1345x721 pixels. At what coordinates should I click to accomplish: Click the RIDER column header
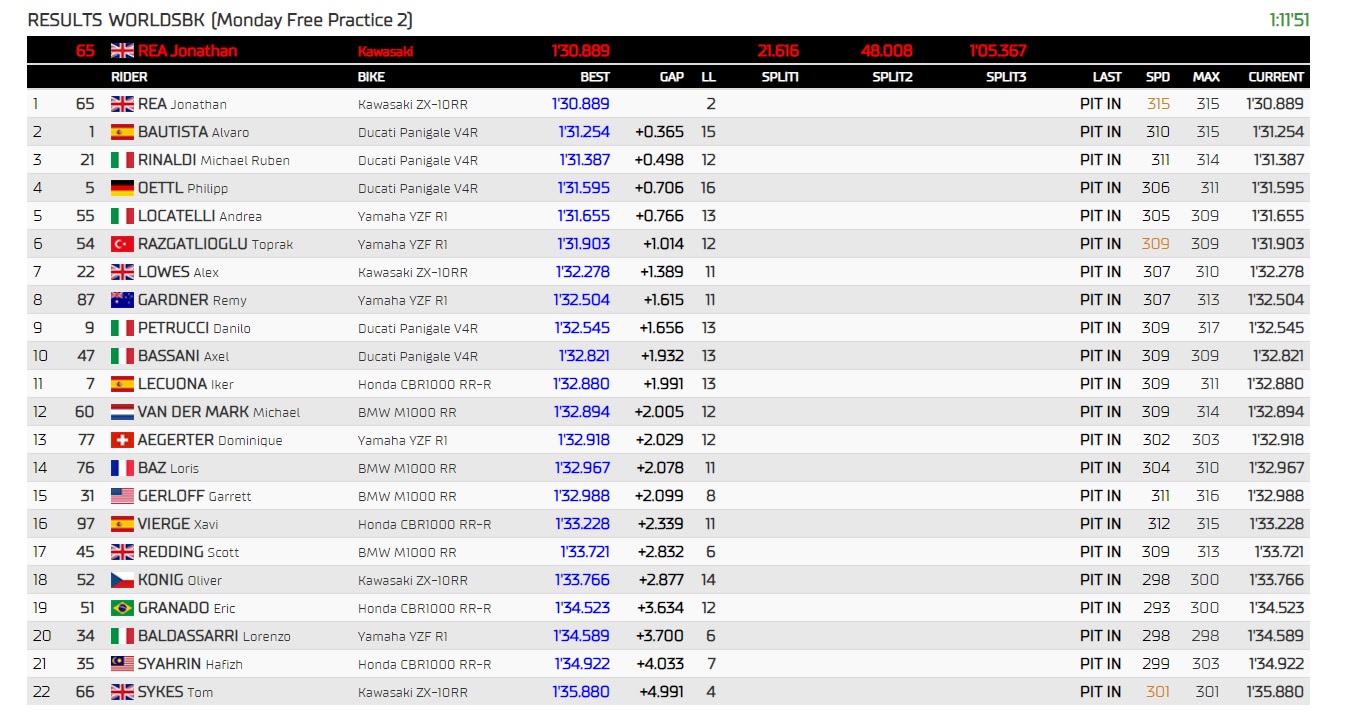pos(129,77)
